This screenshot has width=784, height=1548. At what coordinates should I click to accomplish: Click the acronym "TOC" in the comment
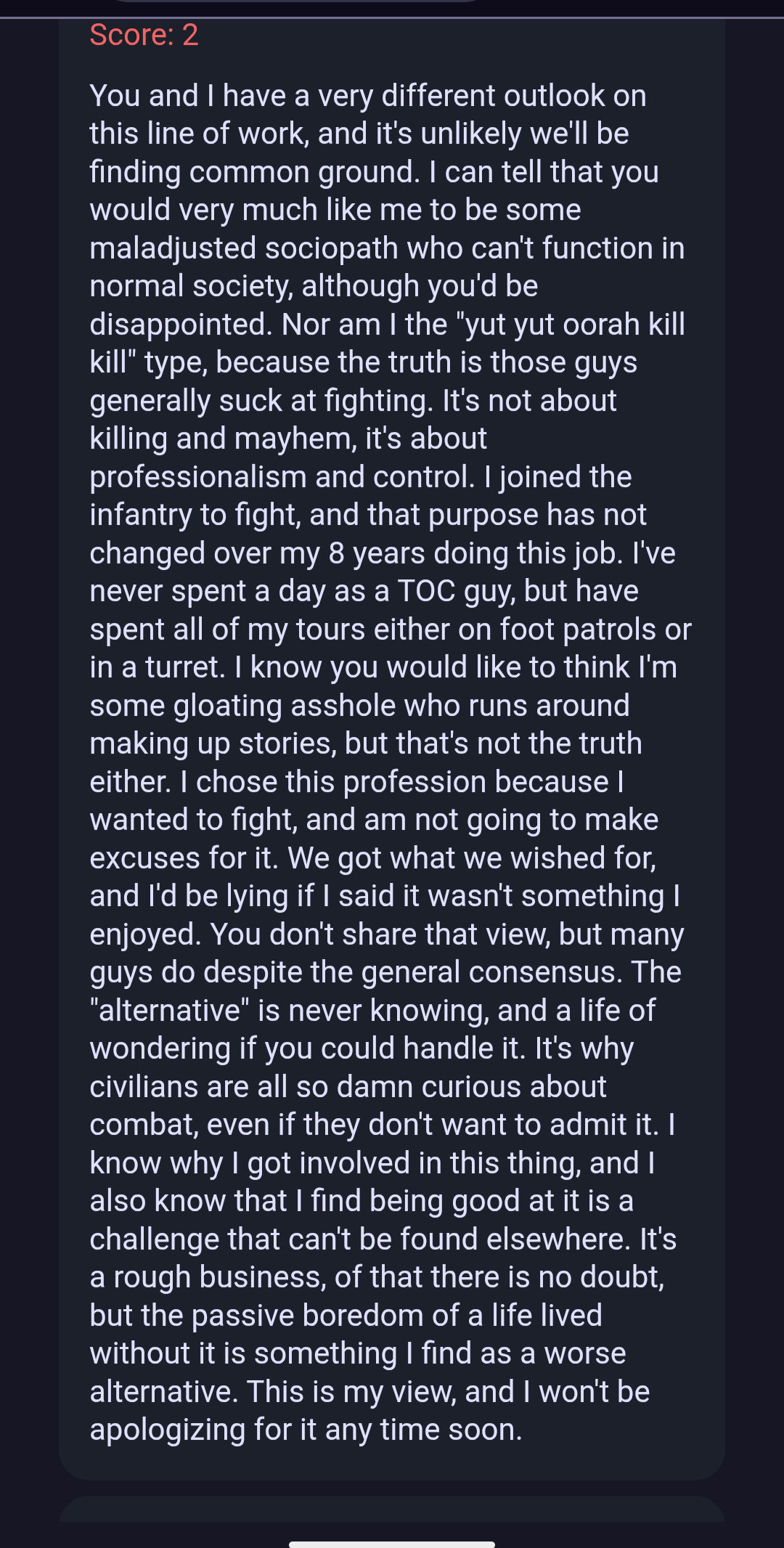[427, 591]
